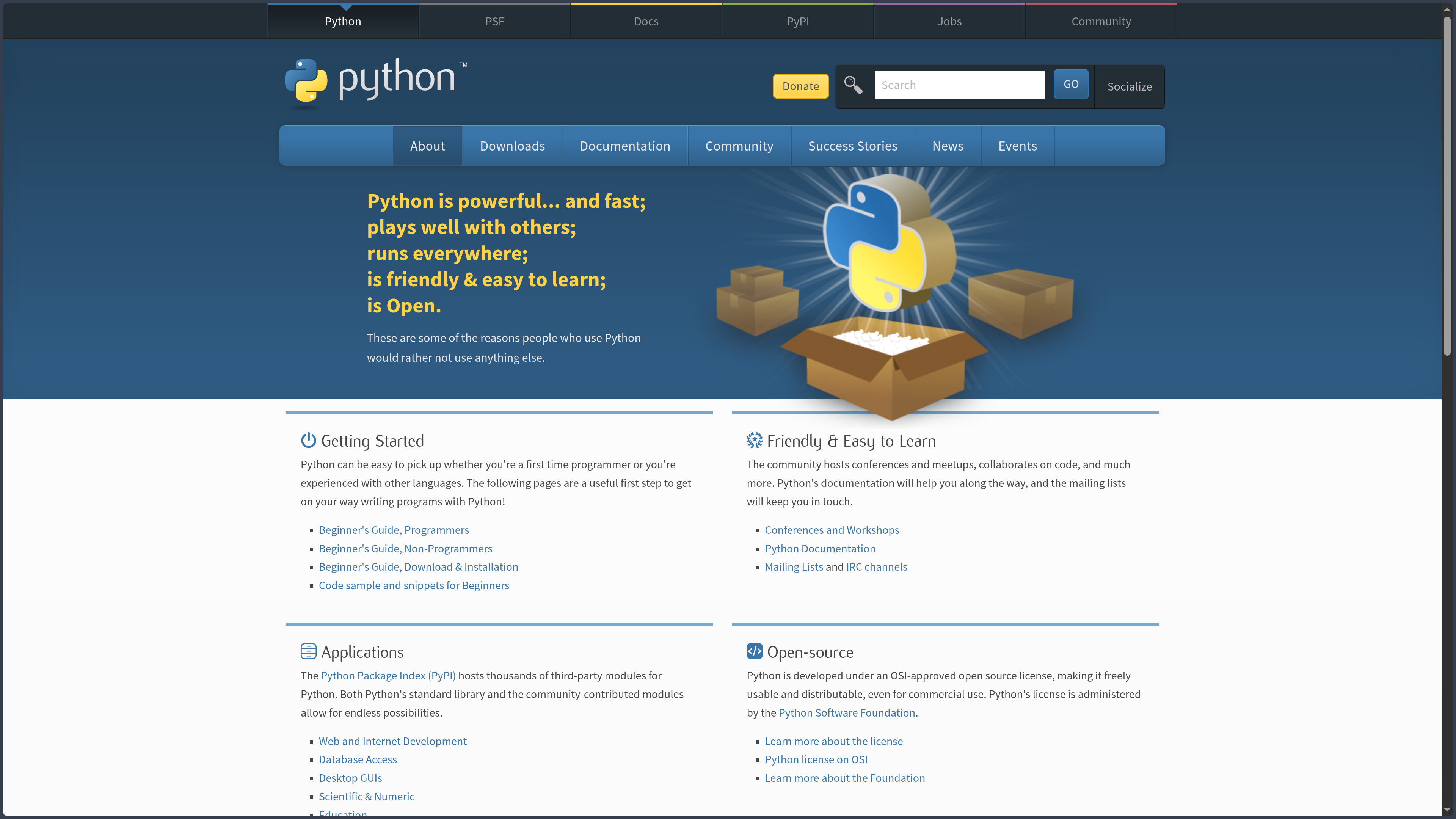
Task: Open Python license on OSI link
Action: click(x=816, y=759)
